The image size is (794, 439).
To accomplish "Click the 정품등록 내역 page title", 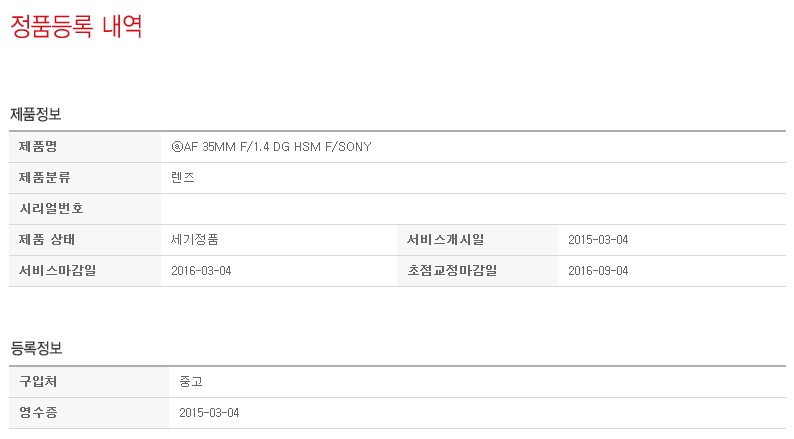I will click(x=76, y=26).
